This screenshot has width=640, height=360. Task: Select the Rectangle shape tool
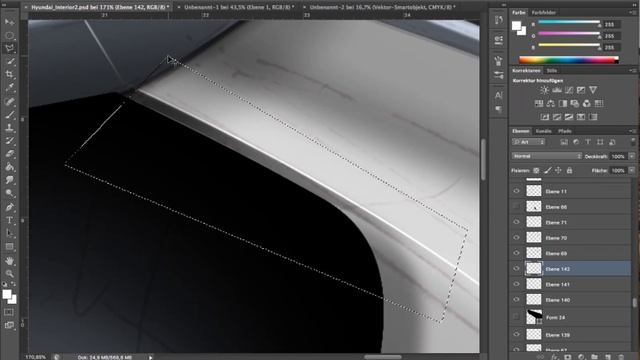pos(9,247)
